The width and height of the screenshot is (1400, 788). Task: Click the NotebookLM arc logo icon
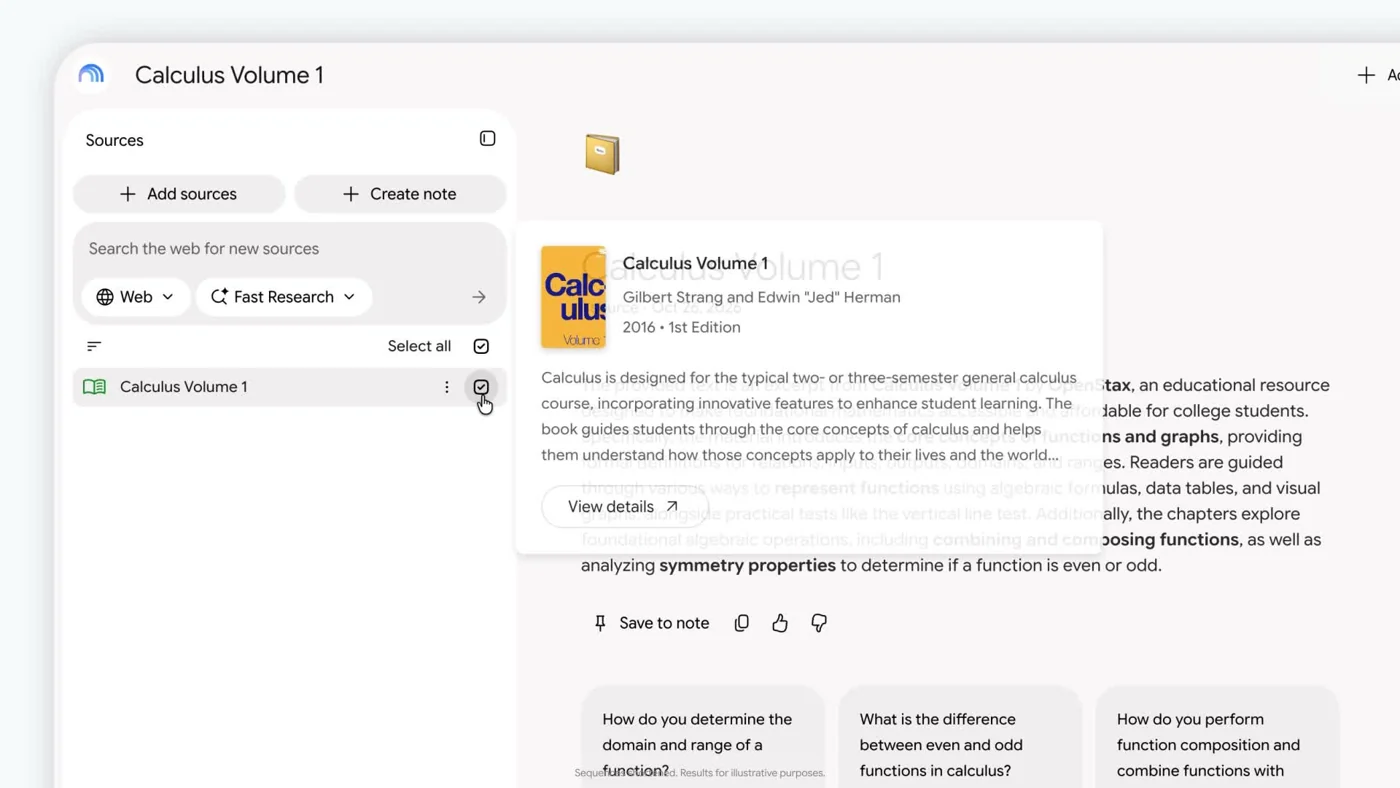pos(91,74)
